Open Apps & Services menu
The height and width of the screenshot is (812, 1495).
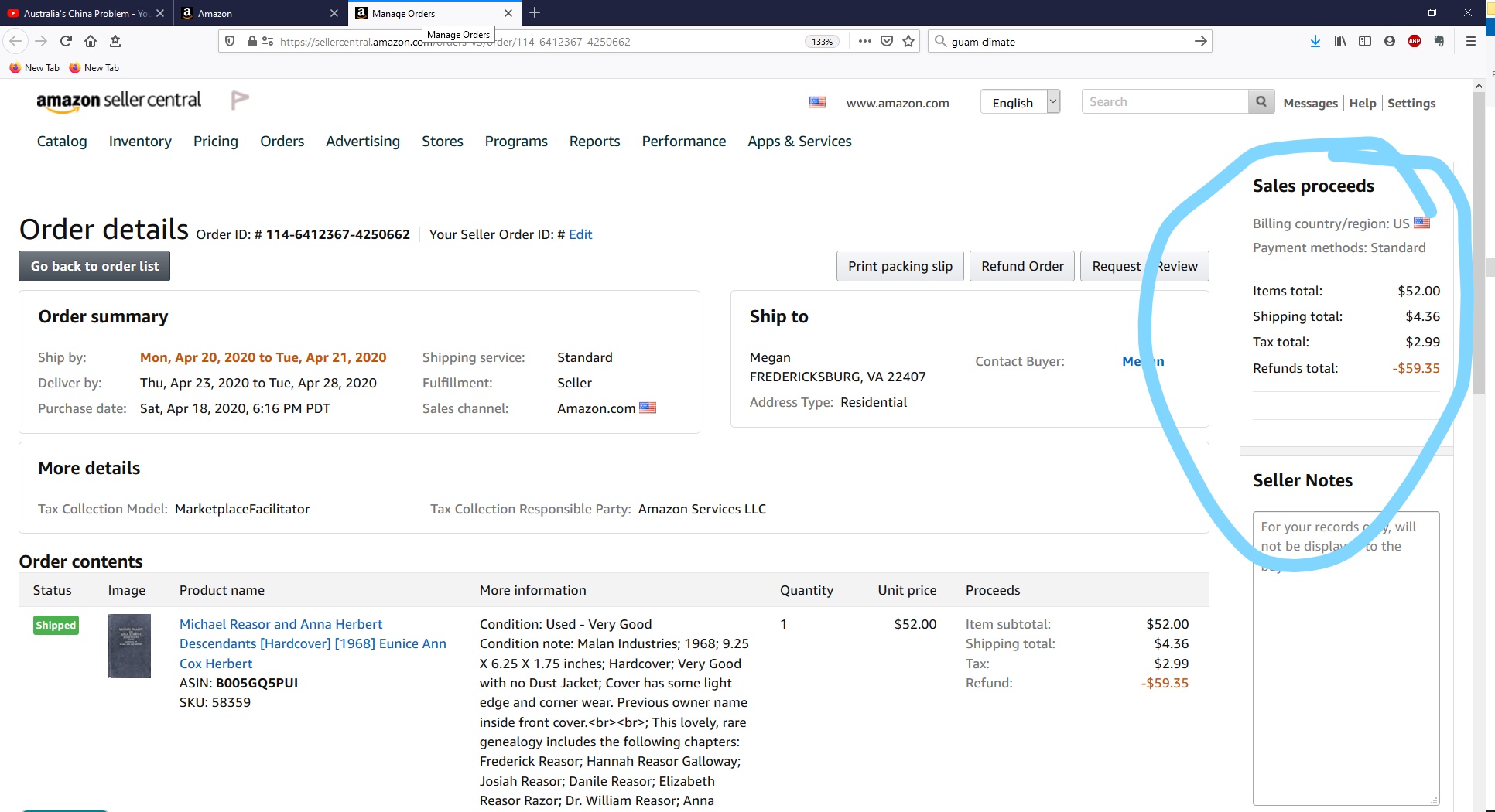pyautogui.click(x=799, y=141)
